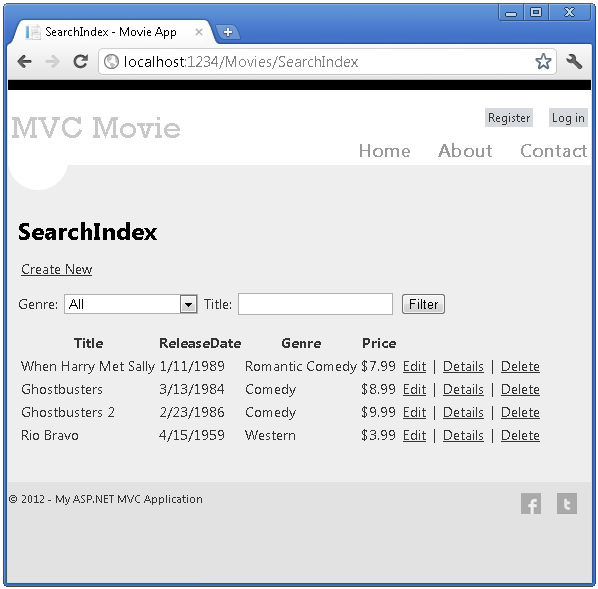
Task: Click the '2/23/1986' release date cell
Action: (192, 412)
